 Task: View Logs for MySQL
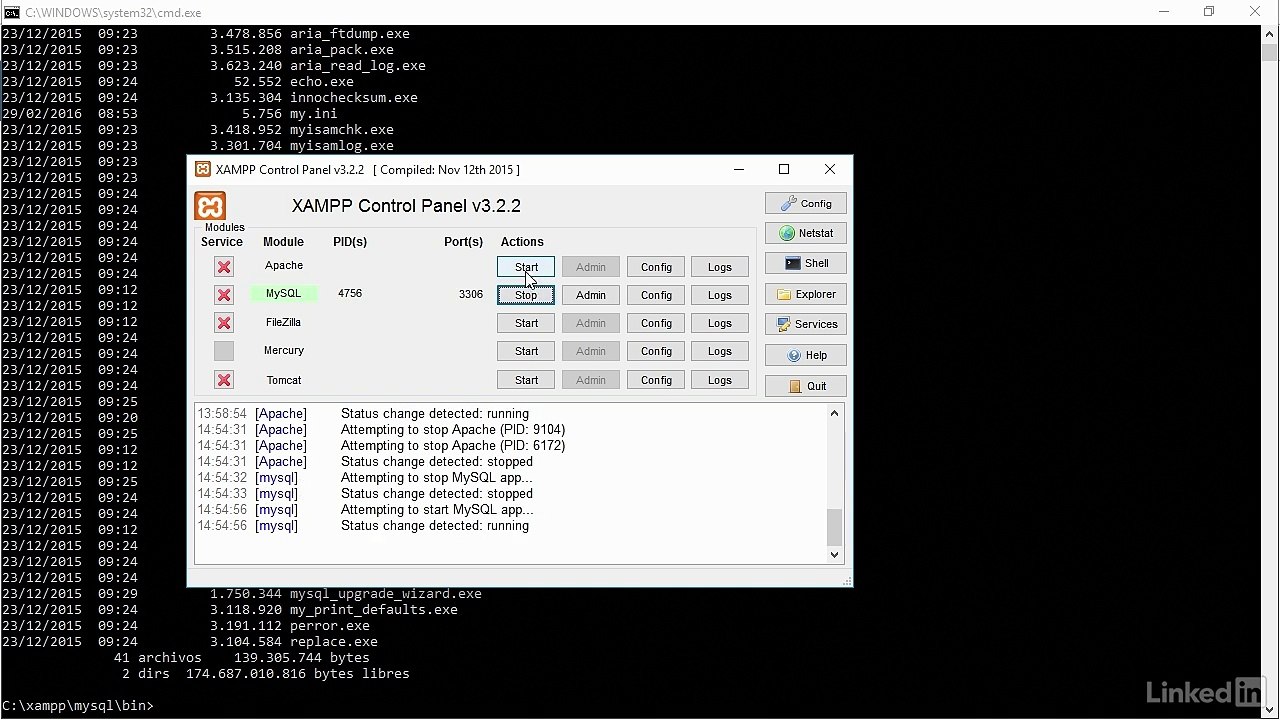(720, 295)
